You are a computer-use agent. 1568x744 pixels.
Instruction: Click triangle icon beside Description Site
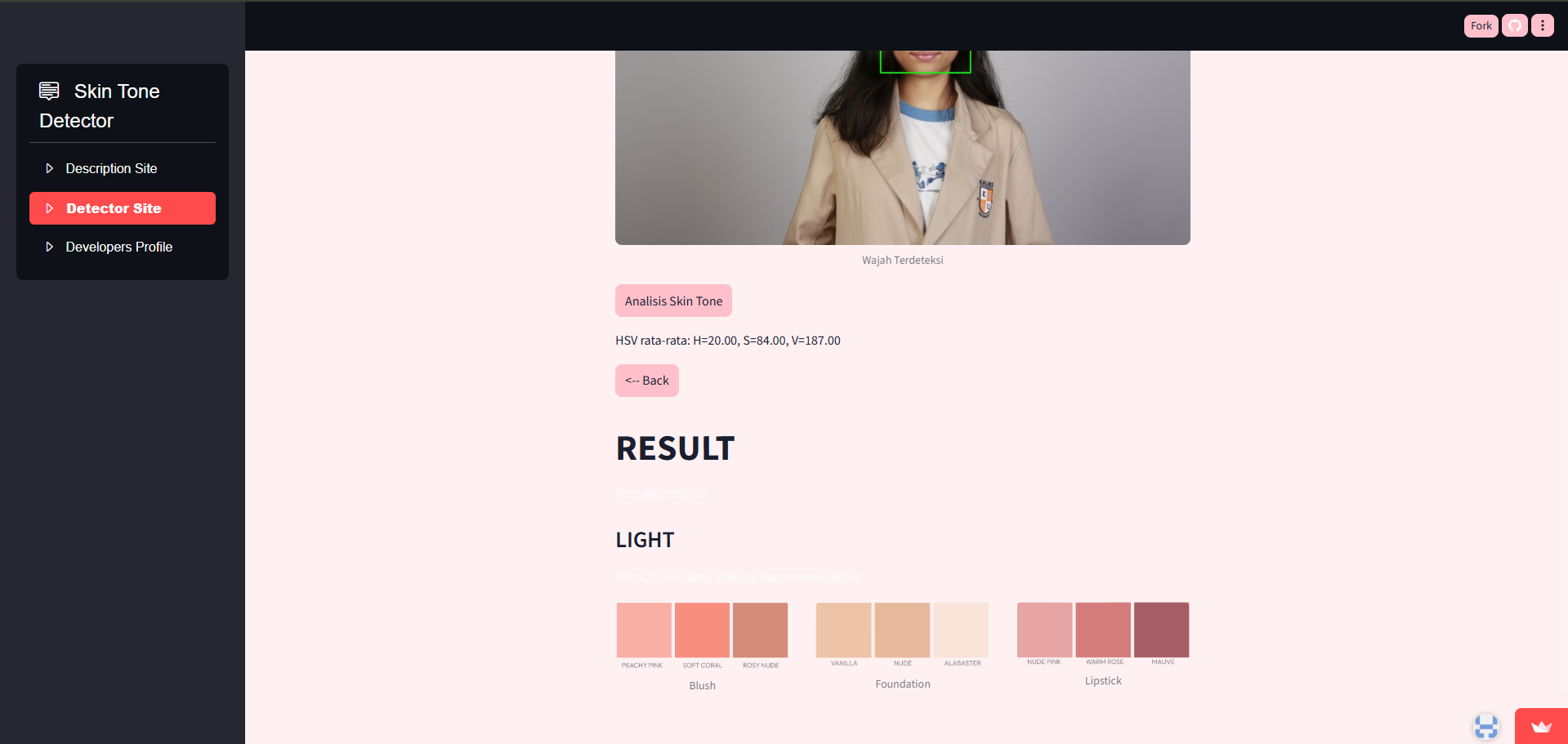coord(49,168)
